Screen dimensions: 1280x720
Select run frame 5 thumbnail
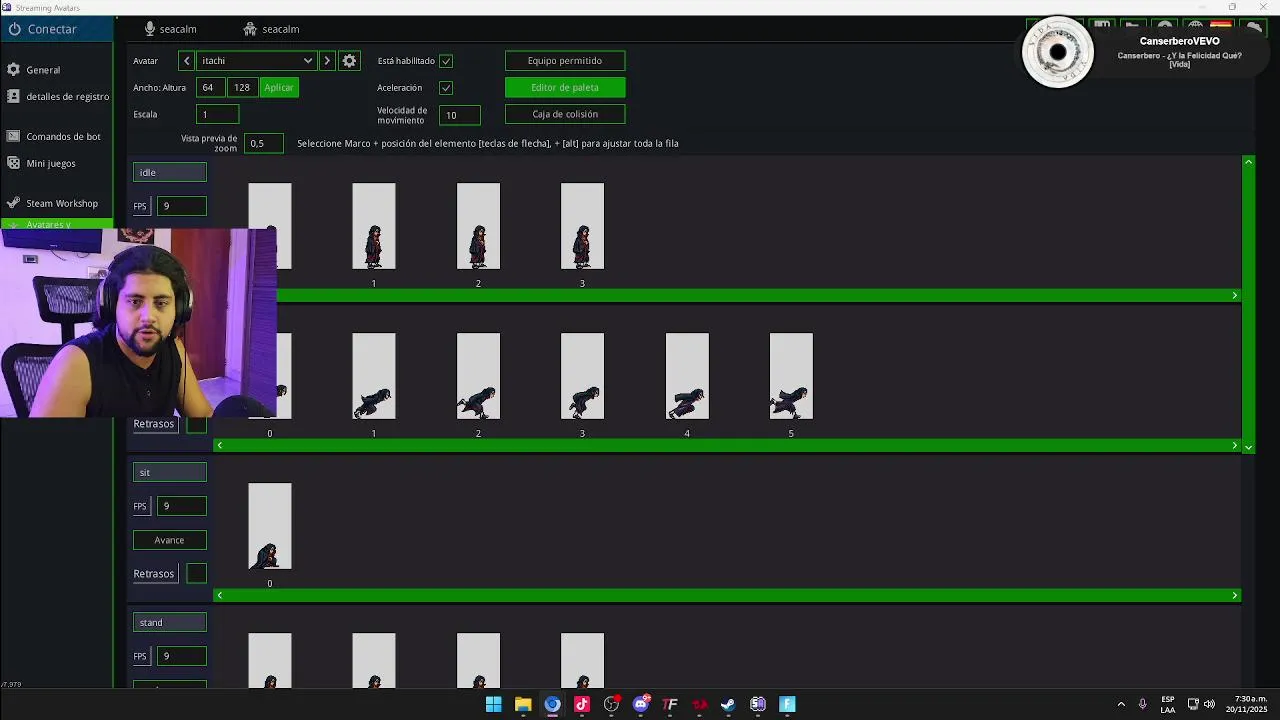tap(791, 376)
